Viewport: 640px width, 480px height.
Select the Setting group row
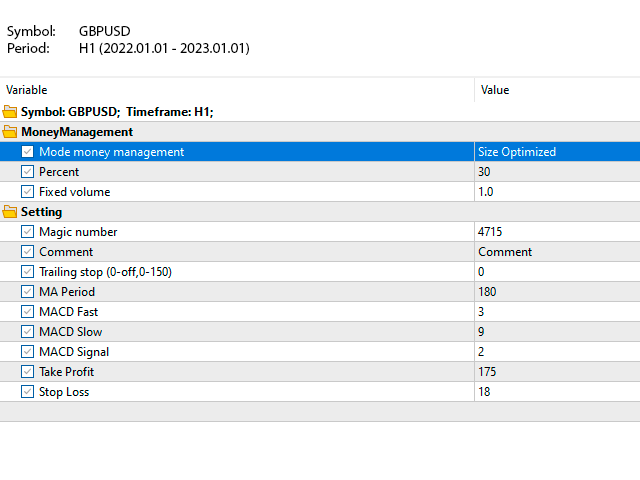320,211
